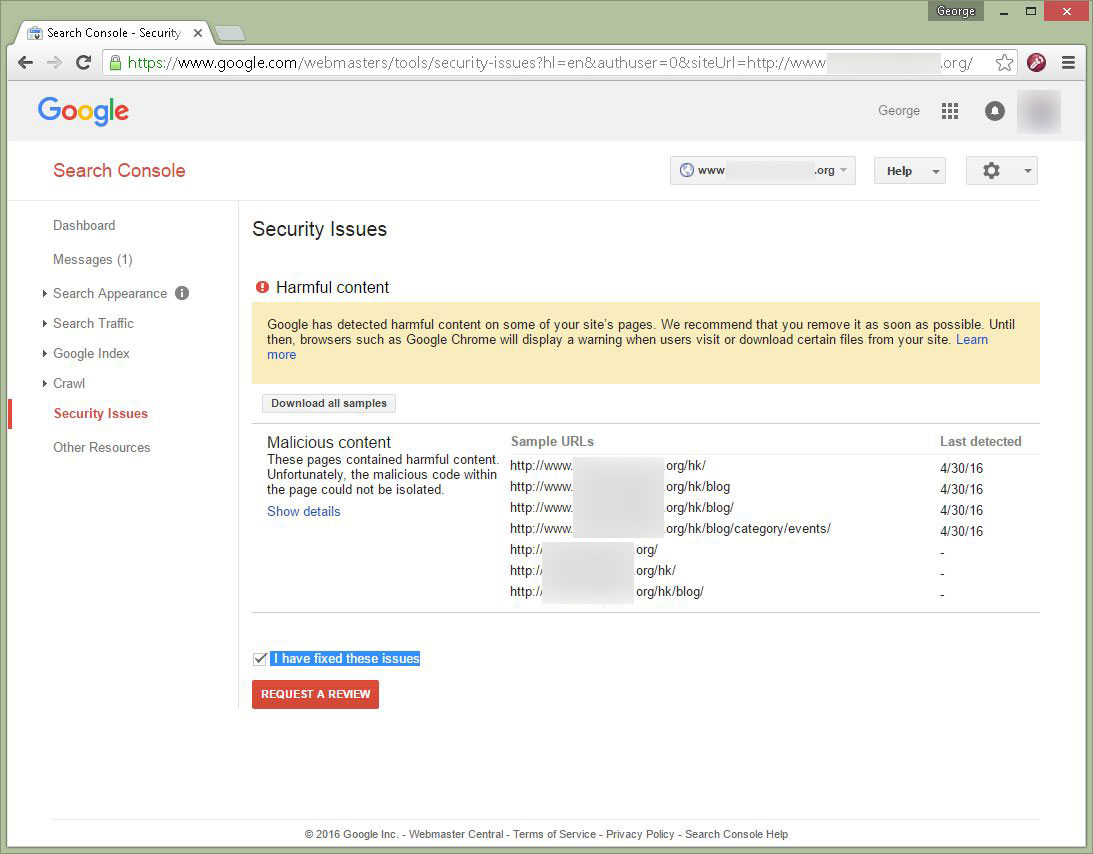Open Other Resources in sidebar
Viewport: 1093px width, 854px height.
point(102,448)
